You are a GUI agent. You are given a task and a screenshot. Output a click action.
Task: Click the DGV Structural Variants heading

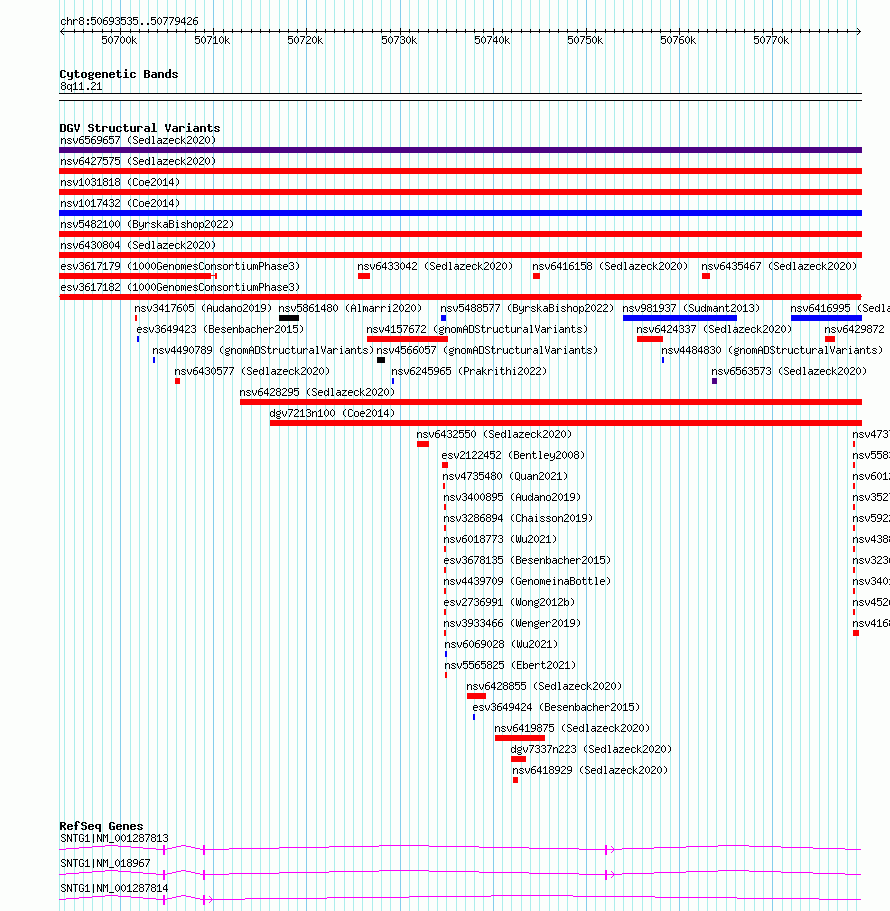pyautogui.click(x=139, y=128)
